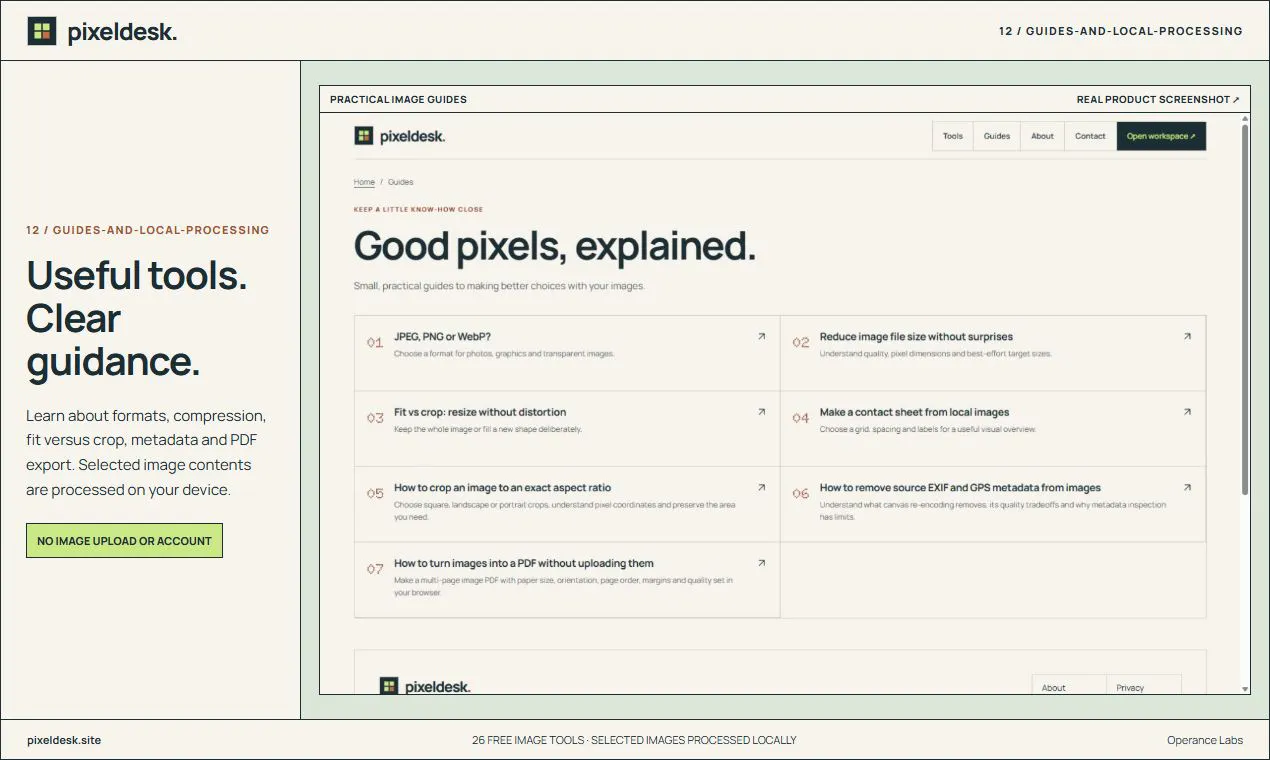Open the Tools nav item

coord(953,136)
